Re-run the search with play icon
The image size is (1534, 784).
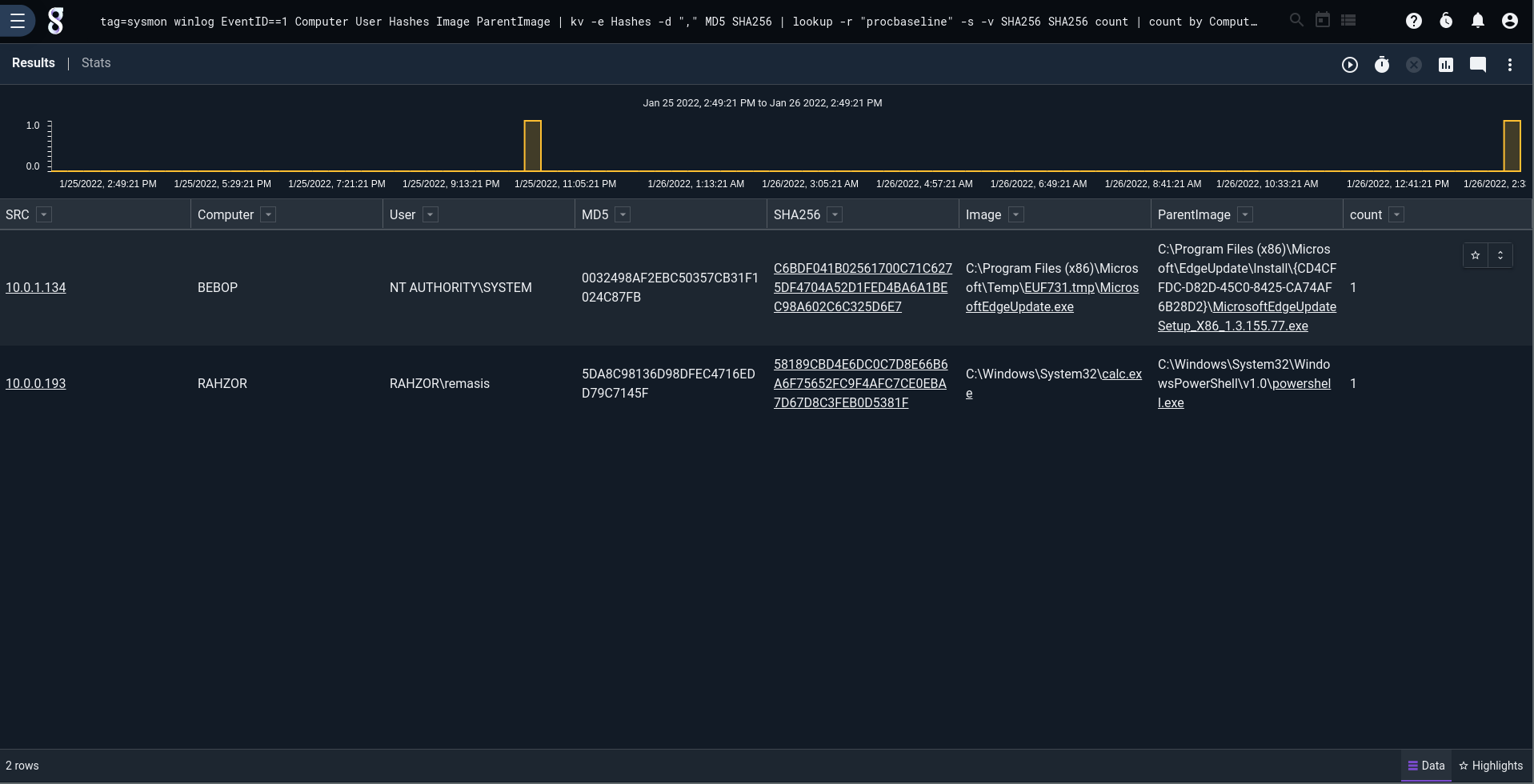coord(1350,65)
